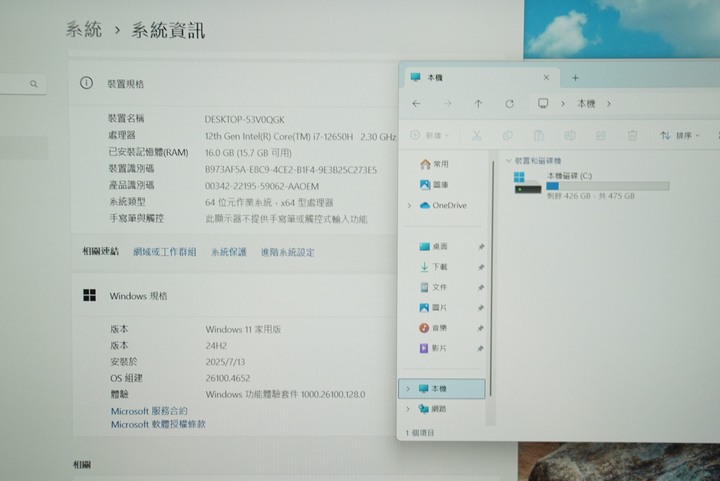The height and width of the screenshot is (481, 720).
Task: Click the 1 個項目 status text
Action: (x=420, y=433)
